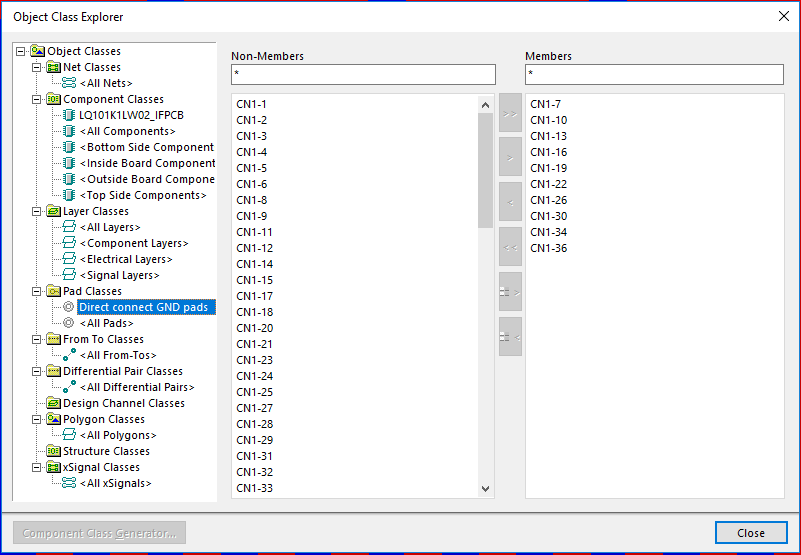
Task: Click the All Nets net icon
Action: click(x=69, y=83)
